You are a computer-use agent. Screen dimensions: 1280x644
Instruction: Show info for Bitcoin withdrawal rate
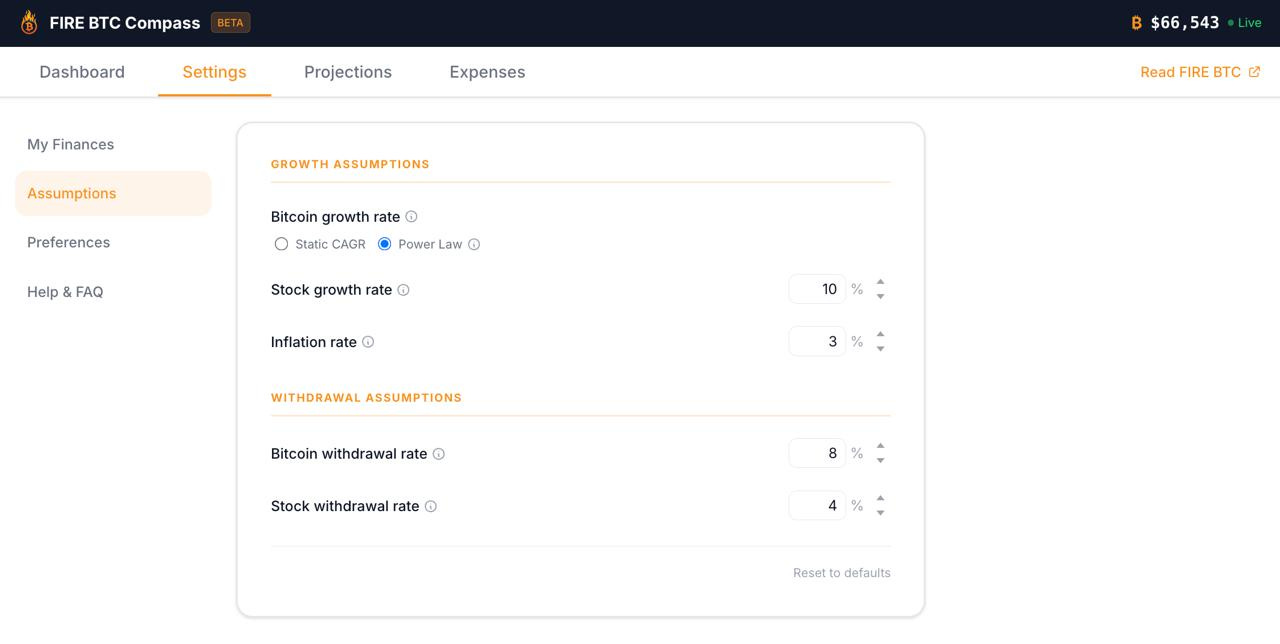point(439,454)
